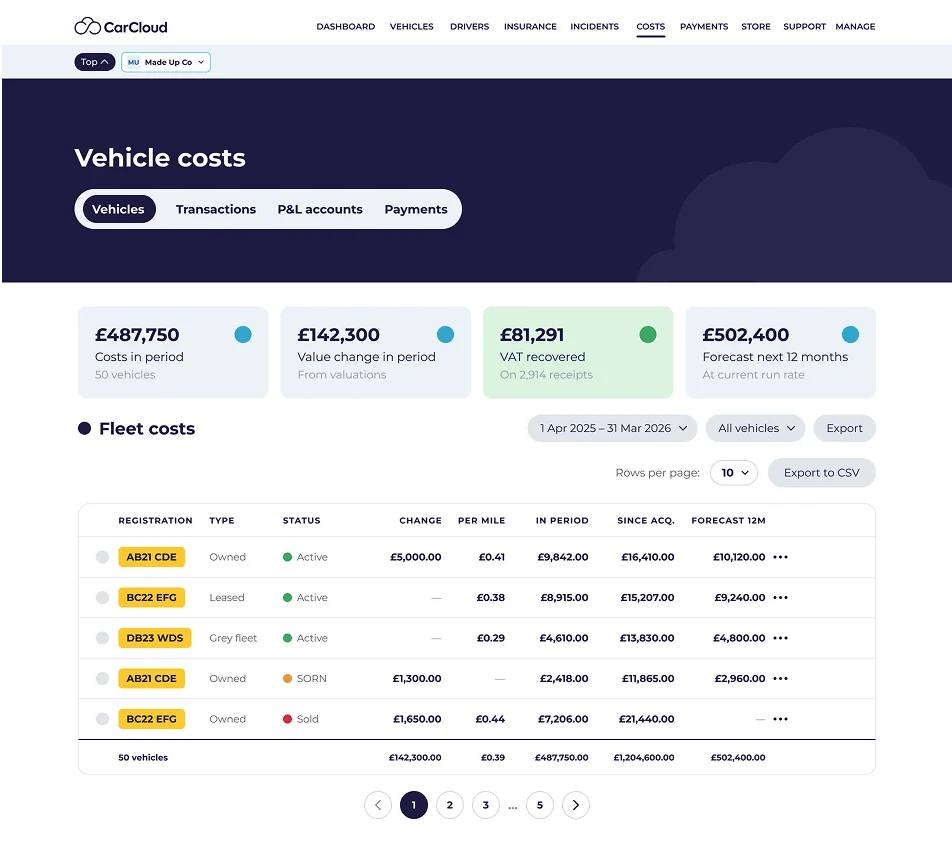Go to next page arrow
This screenshot has height=859, width=952.
576,805
